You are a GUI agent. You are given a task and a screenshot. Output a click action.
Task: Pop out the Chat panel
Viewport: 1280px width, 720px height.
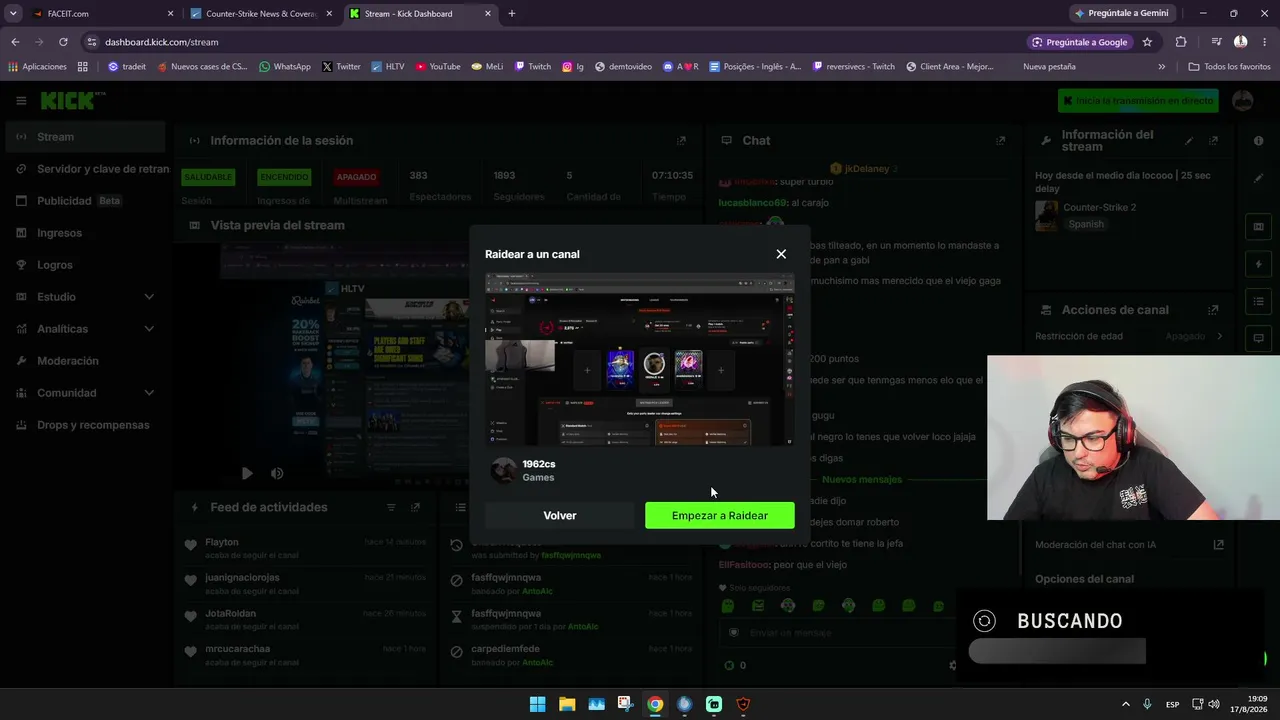click(x=1000, y=141)
